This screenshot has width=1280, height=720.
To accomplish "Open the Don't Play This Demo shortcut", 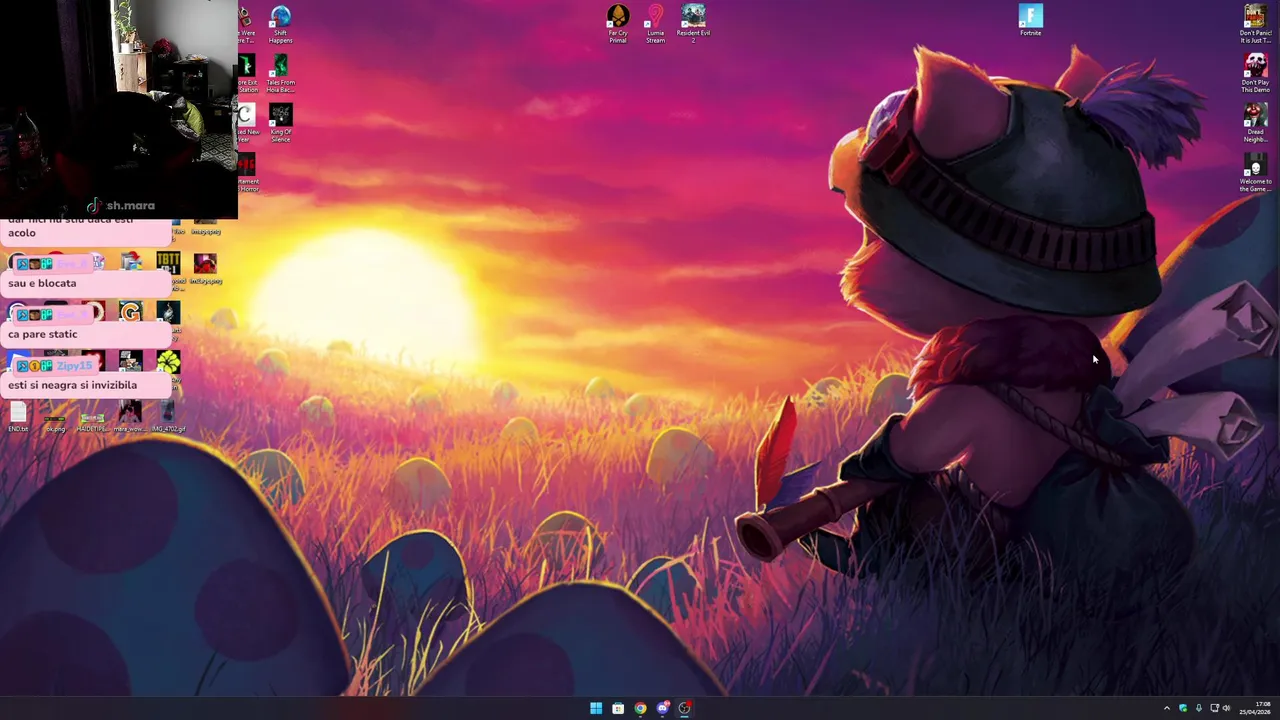I will [1255, 73].
